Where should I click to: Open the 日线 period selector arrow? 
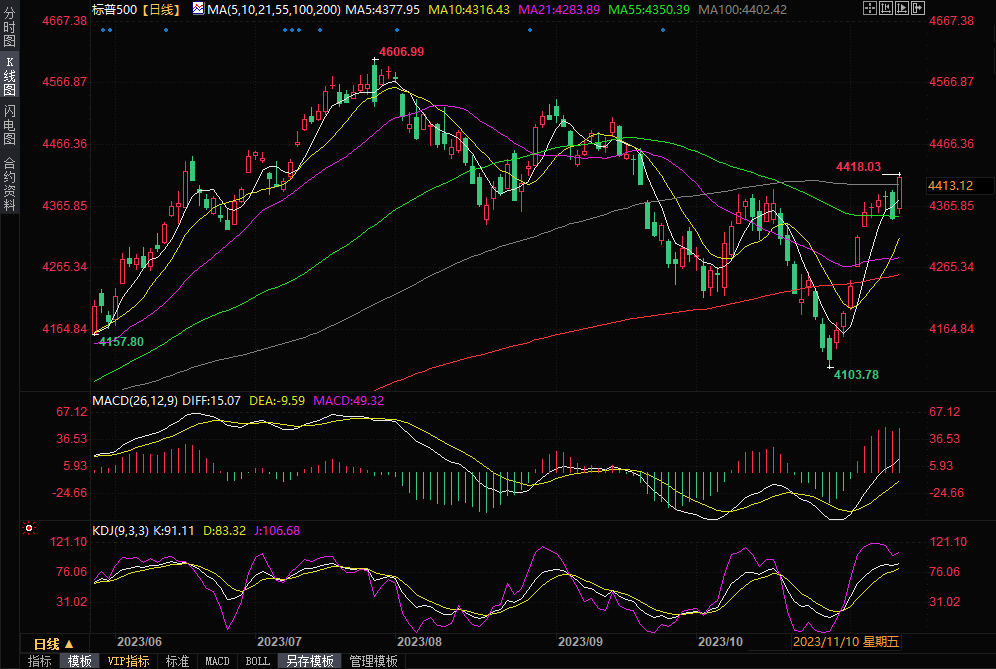(69, 644)
